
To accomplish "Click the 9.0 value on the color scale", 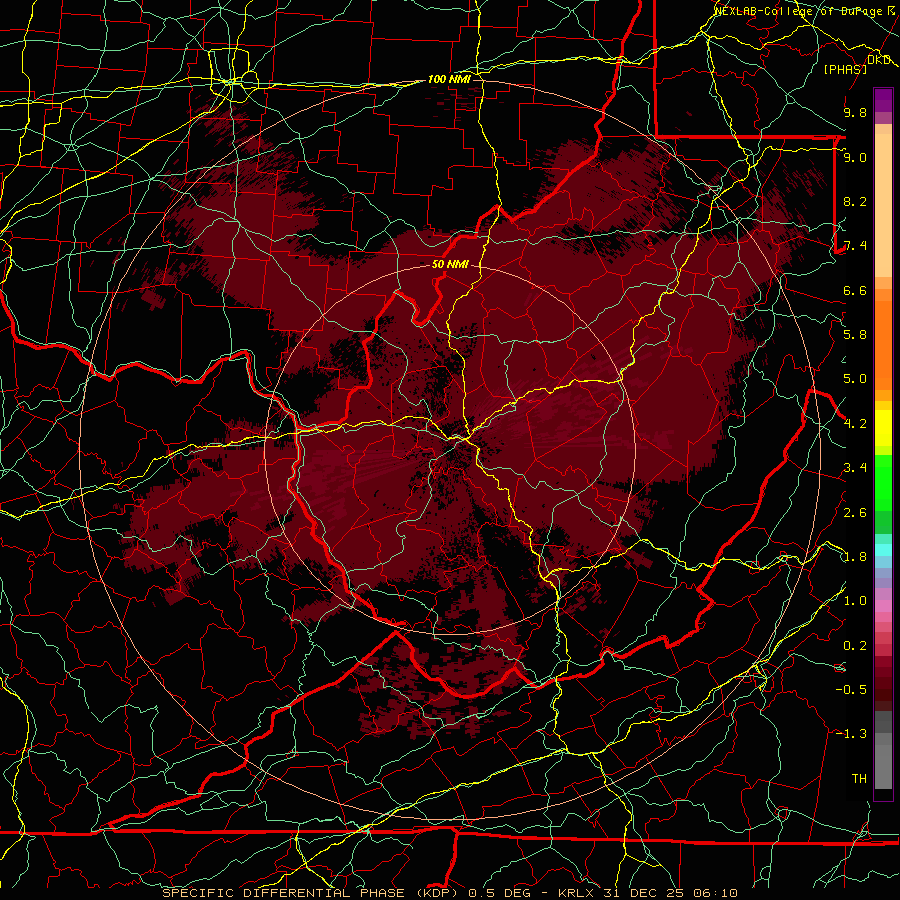I will coord(855,157).
